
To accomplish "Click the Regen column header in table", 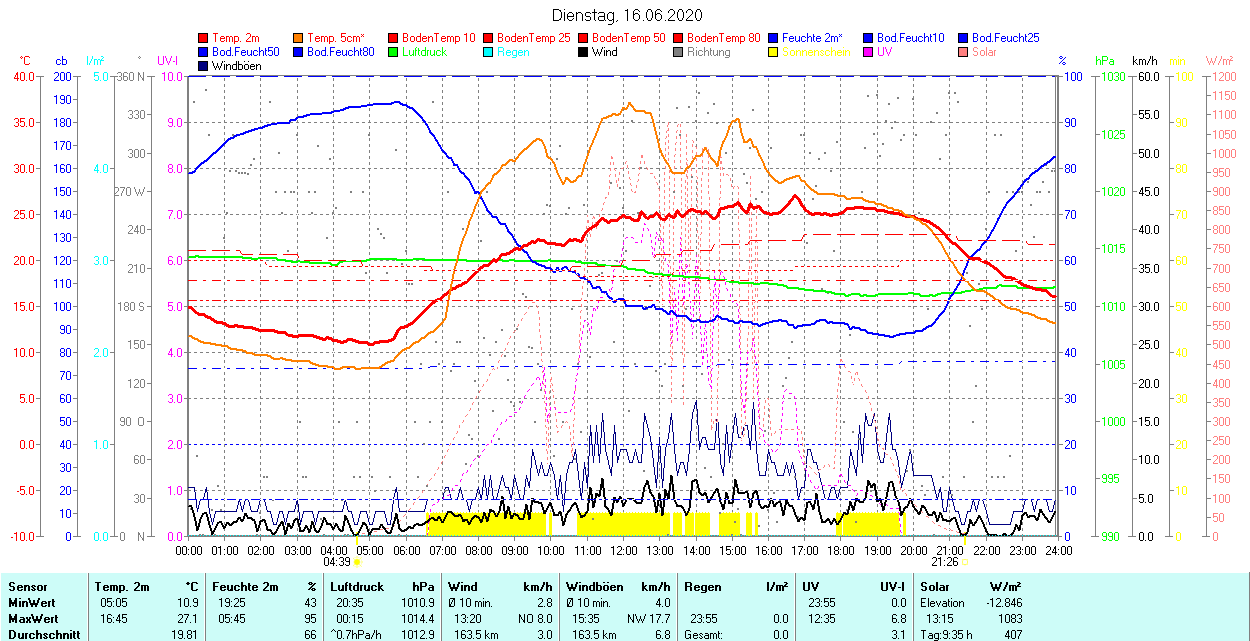I will (703, 587).
